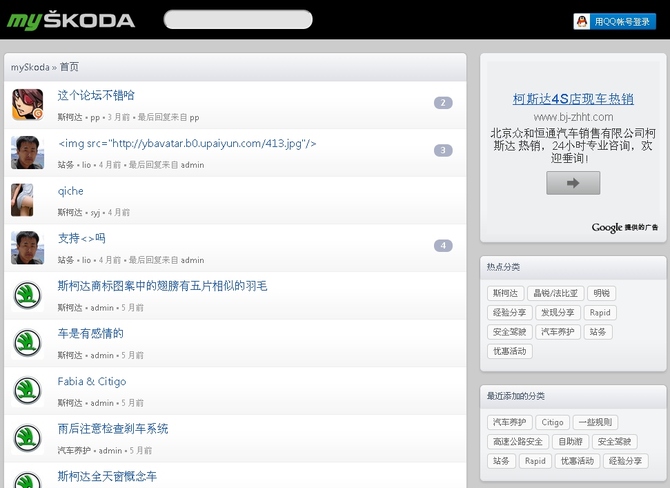Select the 站务 tag in 最近添加的分类
Viewport: 670px width, 488px height.
(501, 461)
